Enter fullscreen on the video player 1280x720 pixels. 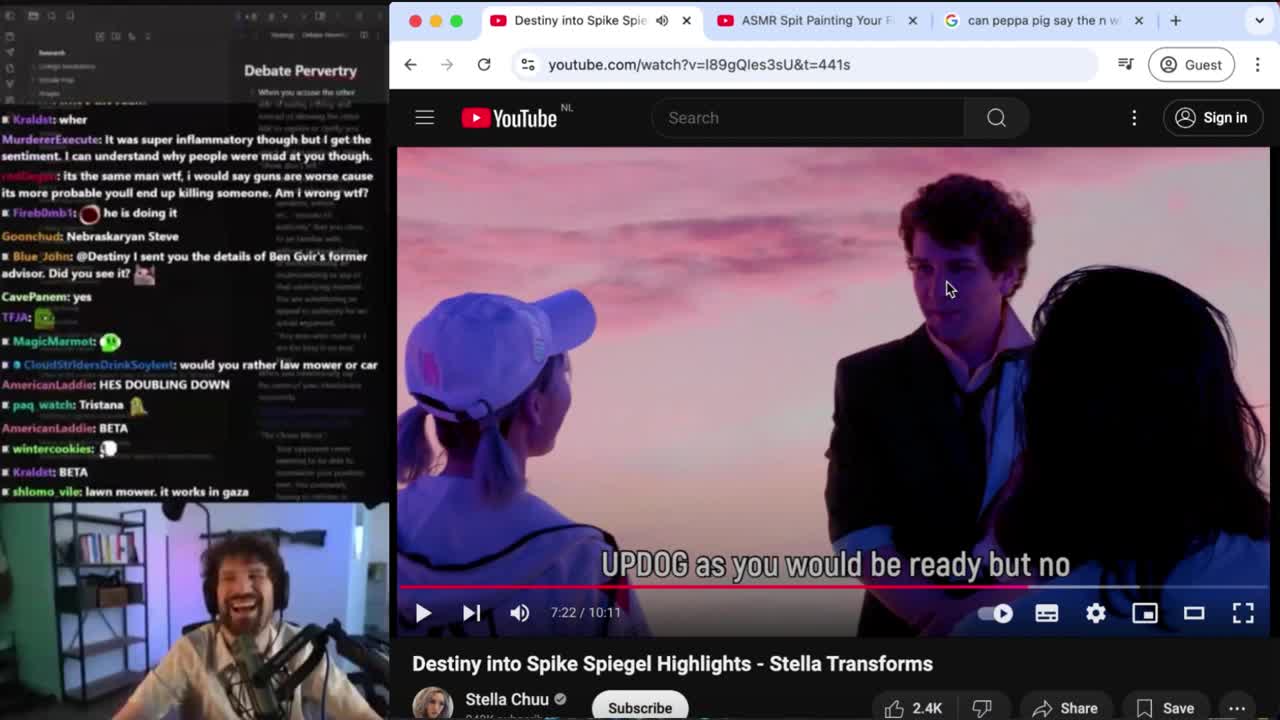click(x=1243, y=613)
